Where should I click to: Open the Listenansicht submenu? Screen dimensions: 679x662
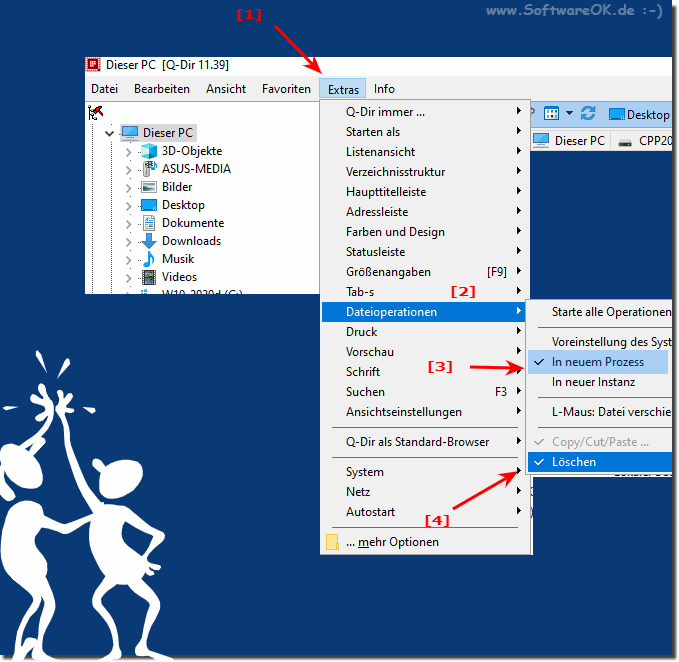[x=425, y=152]
